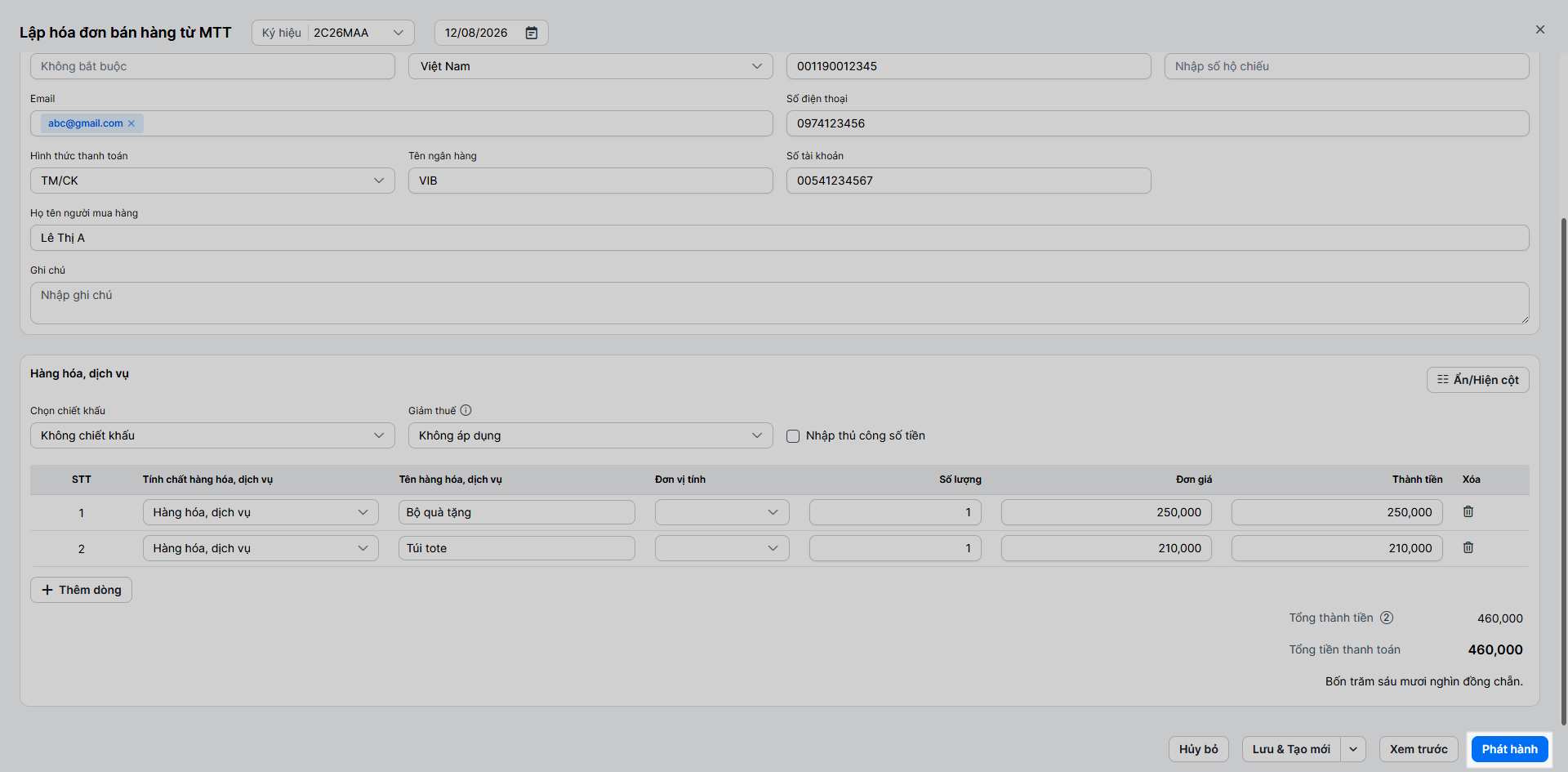
Task: Click quantity field for Túi tote
Action: [895, 548]
